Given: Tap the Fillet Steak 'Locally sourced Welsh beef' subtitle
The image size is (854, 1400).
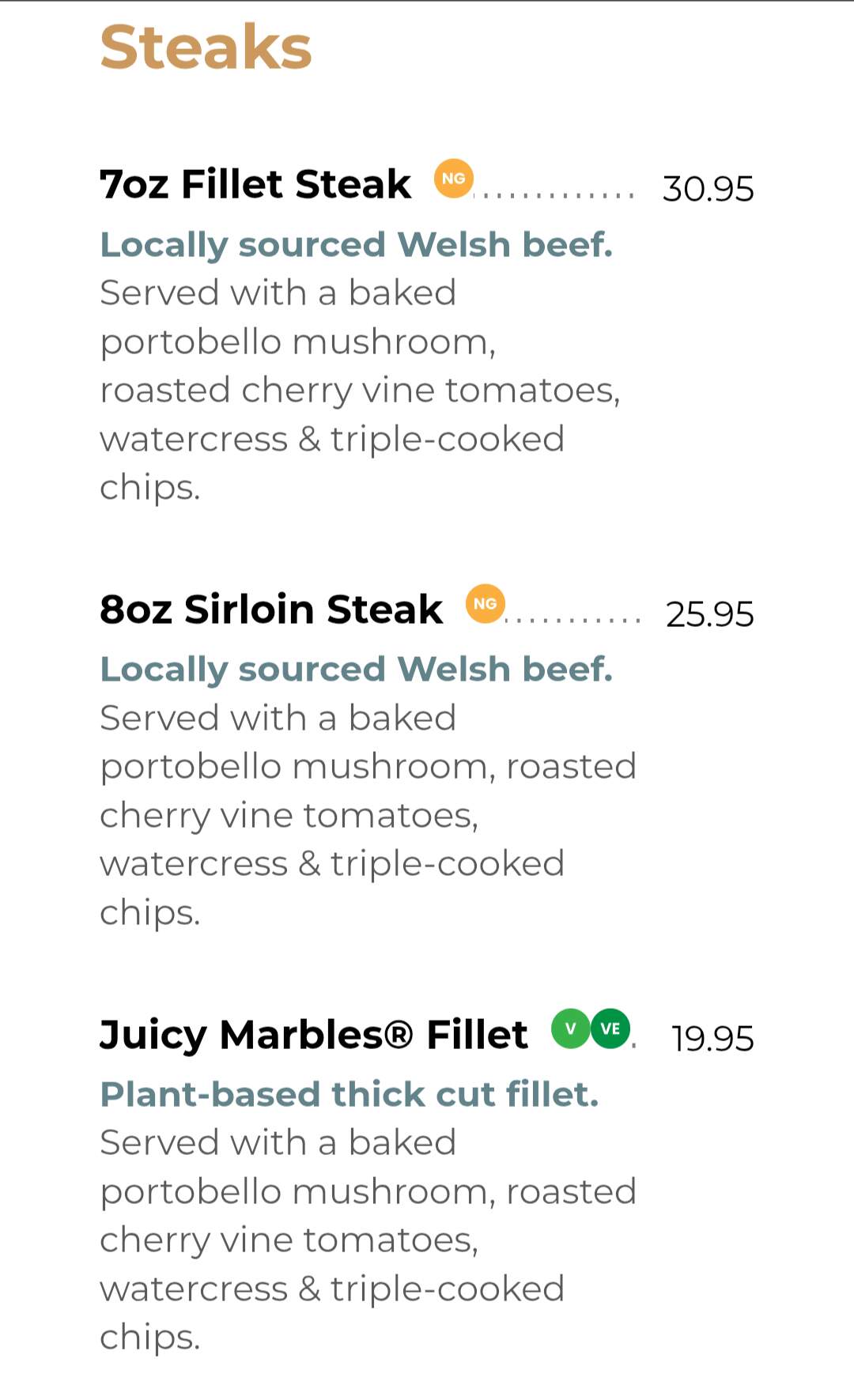Looking at the screenshot, I should pyautogui.click(x=356, y=245).
